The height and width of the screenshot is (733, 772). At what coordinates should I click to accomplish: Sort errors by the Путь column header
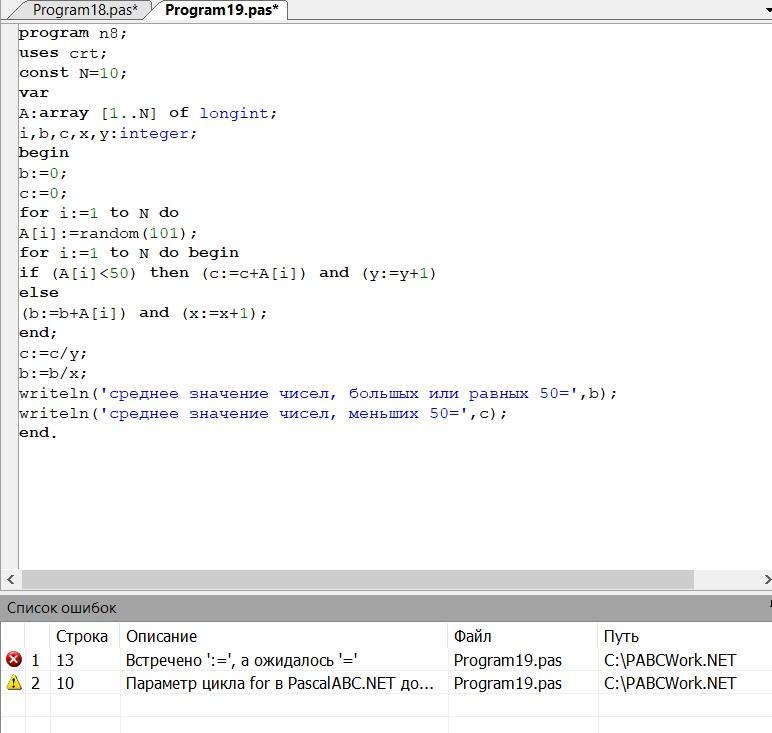point(621,636)
